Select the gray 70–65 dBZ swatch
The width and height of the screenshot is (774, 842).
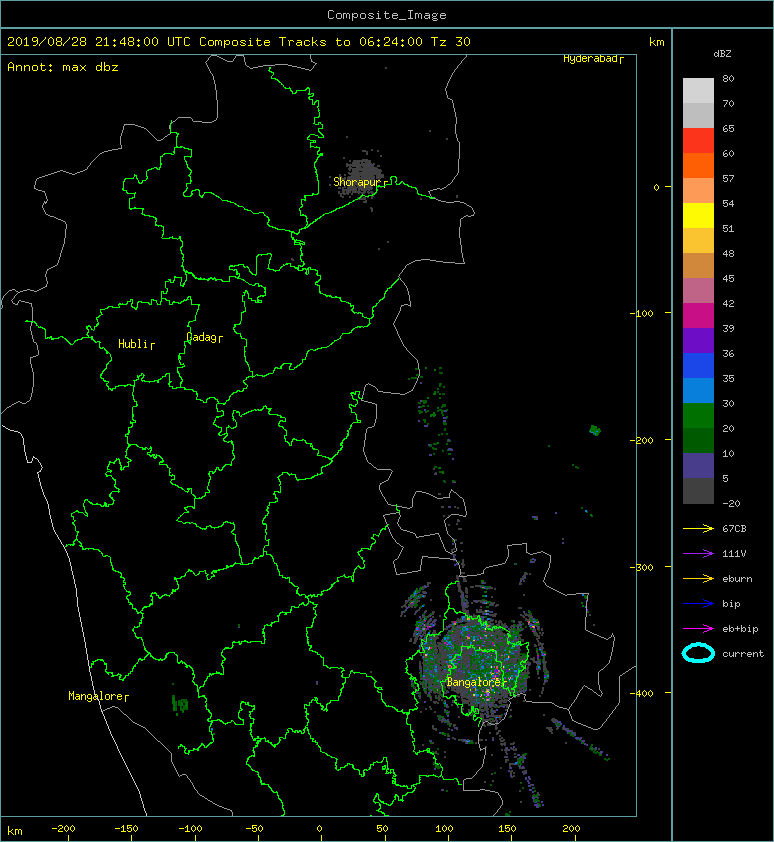698,115
